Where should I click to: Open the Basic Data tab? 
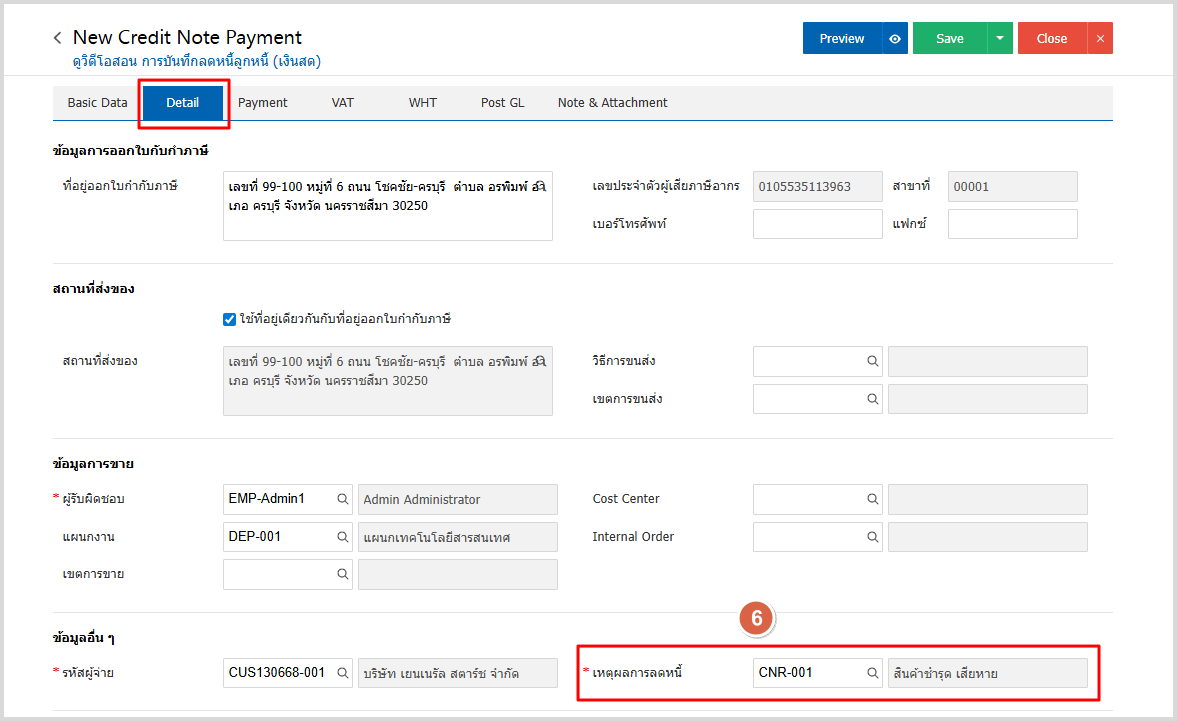pyautogui.click(x=97, y=103)
